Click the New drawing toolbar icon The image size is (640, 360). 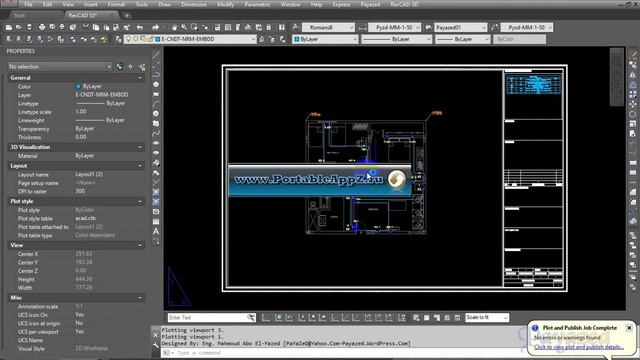point(9,27)
